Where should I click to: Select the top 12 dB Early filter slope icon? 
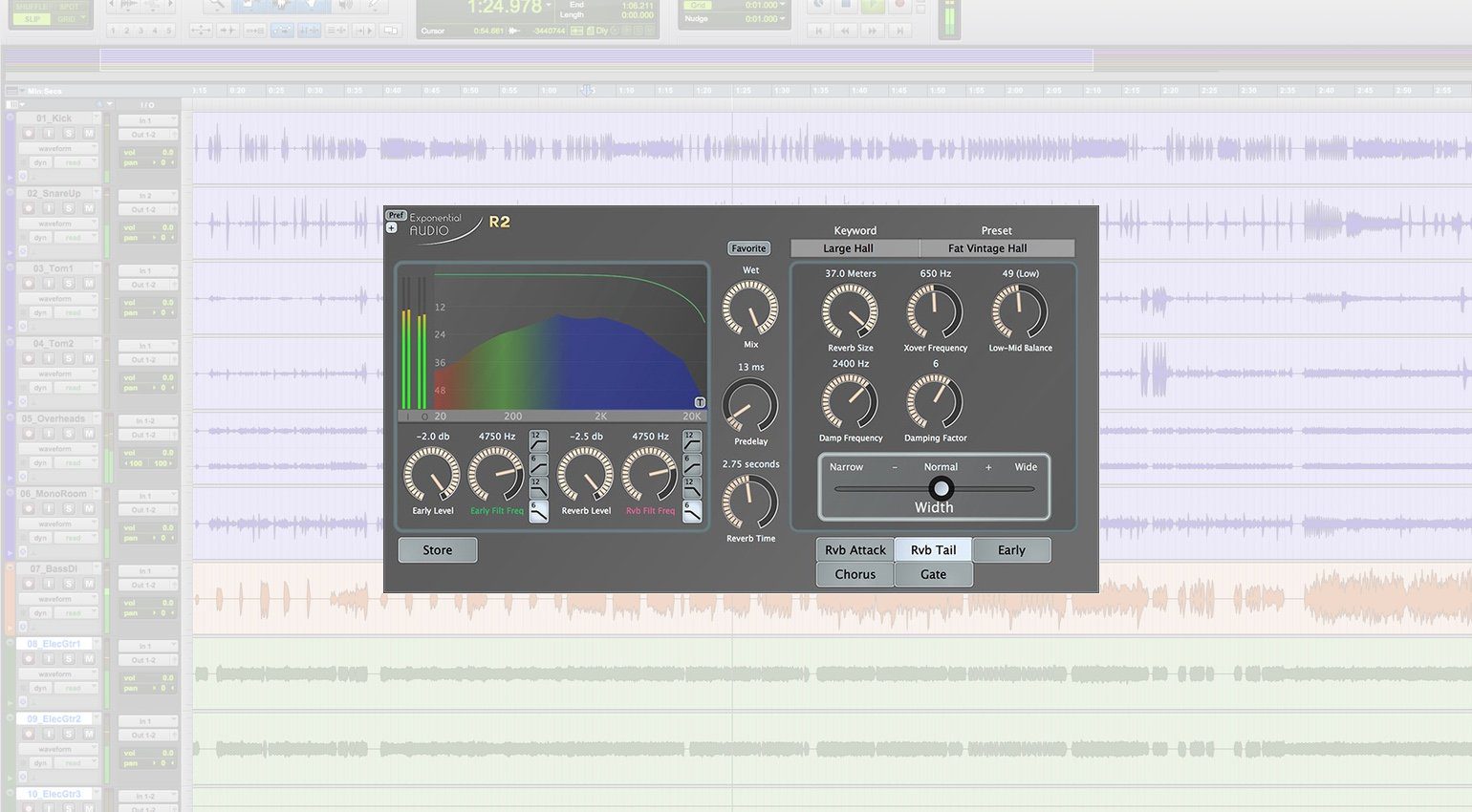[539, 440]
